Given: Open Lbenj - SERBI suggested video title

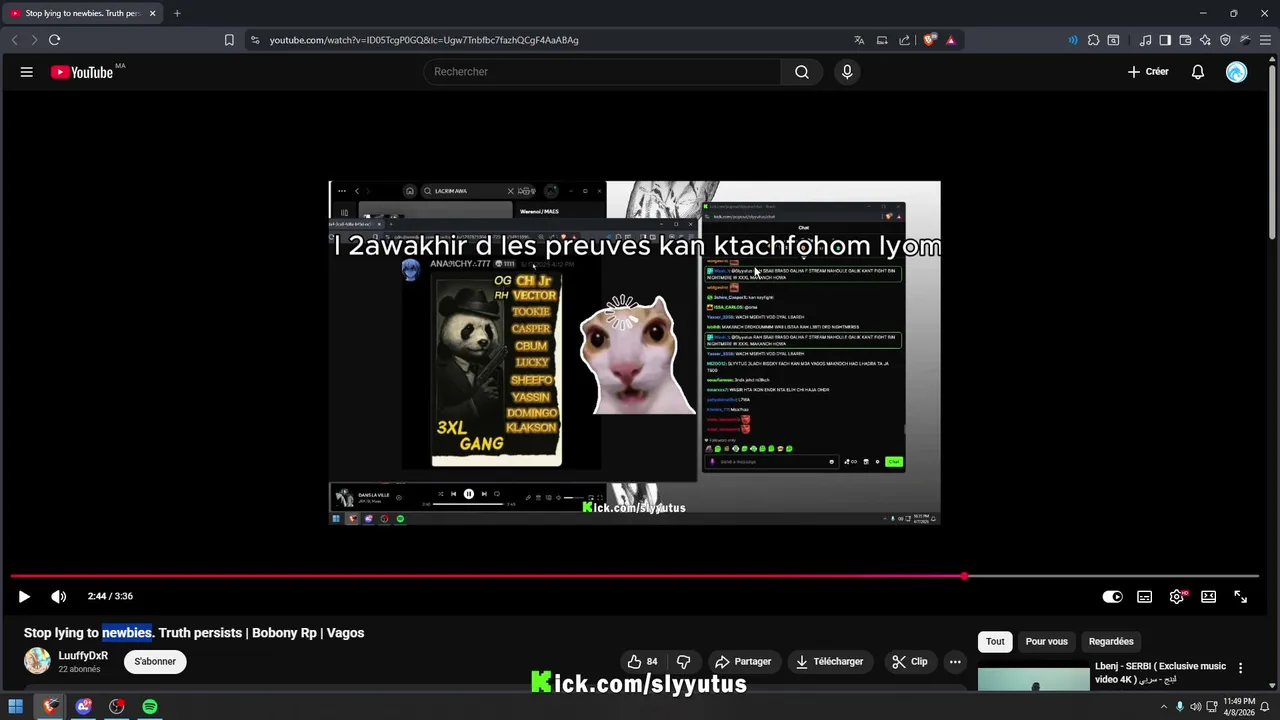Looking at the screenshot, I should click(1160, 673).
